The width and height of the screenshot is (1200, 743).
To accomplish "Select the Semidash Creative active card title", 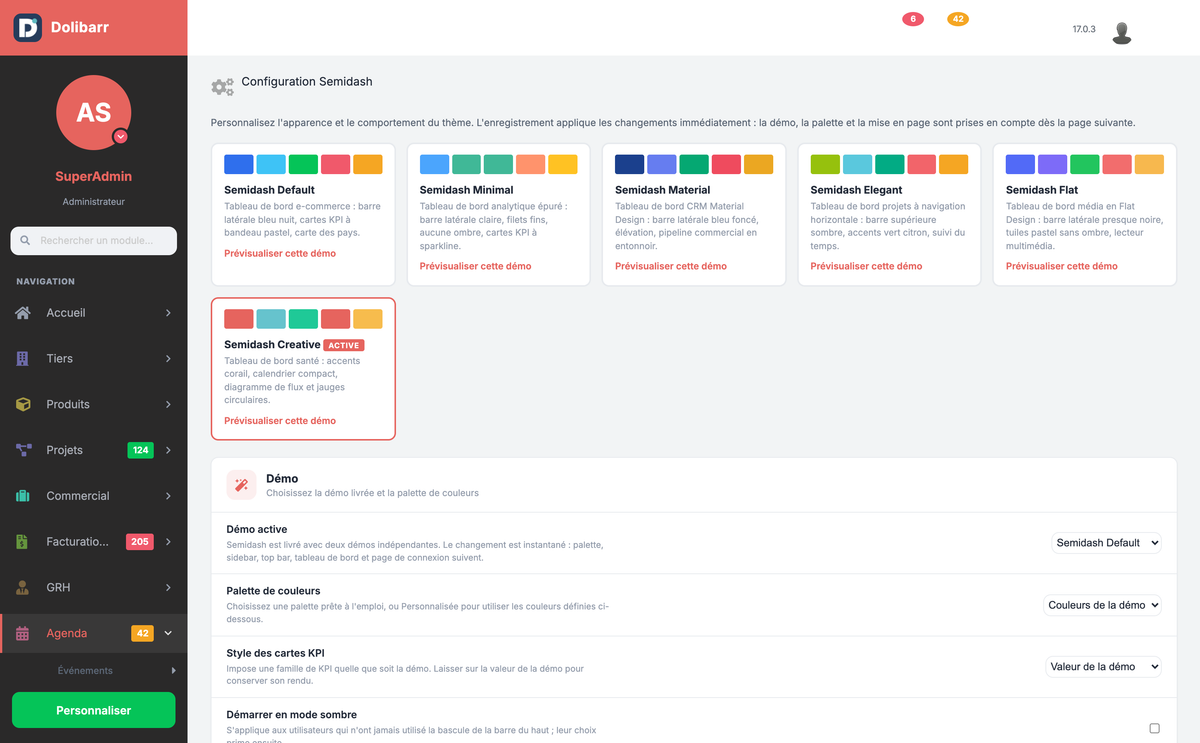I will click(x=272, y=345).
